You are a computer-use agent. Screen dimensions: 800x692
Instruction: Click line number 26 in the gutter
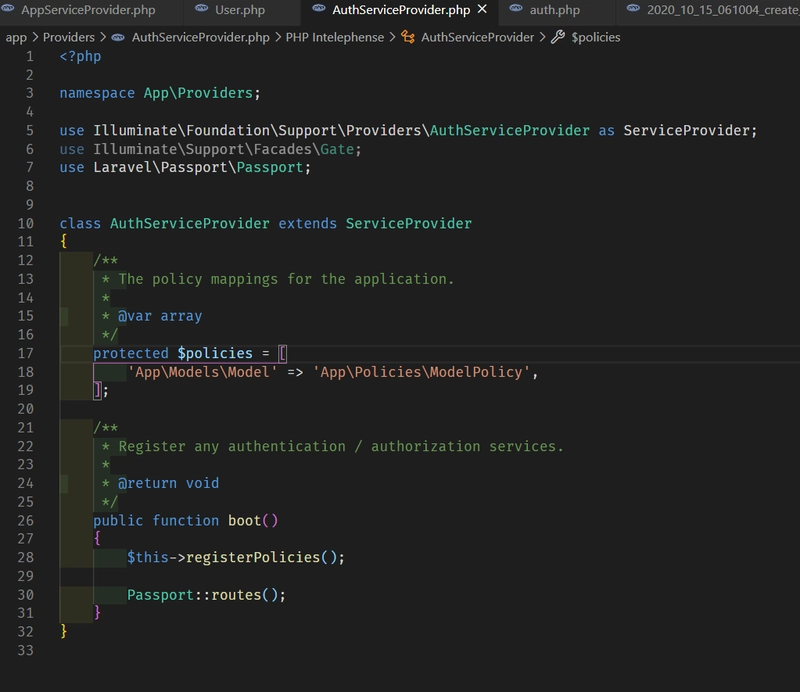click(26, 521)
